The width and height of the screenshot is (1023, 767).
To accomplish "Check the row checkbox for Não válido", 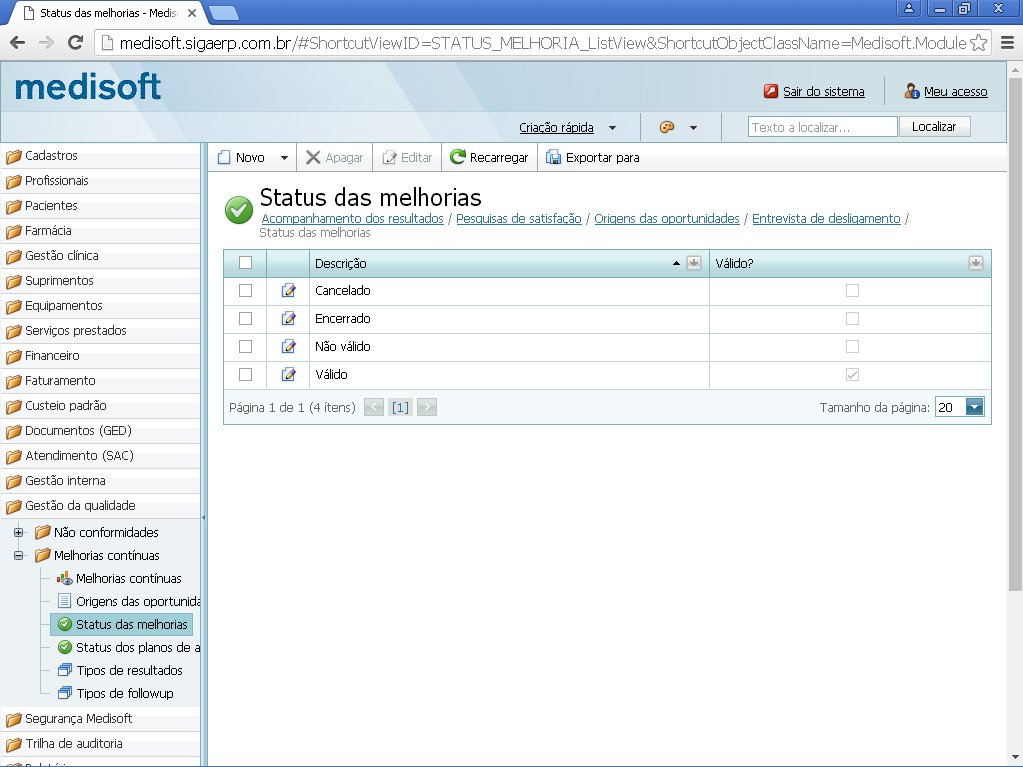I will (243, 346).
